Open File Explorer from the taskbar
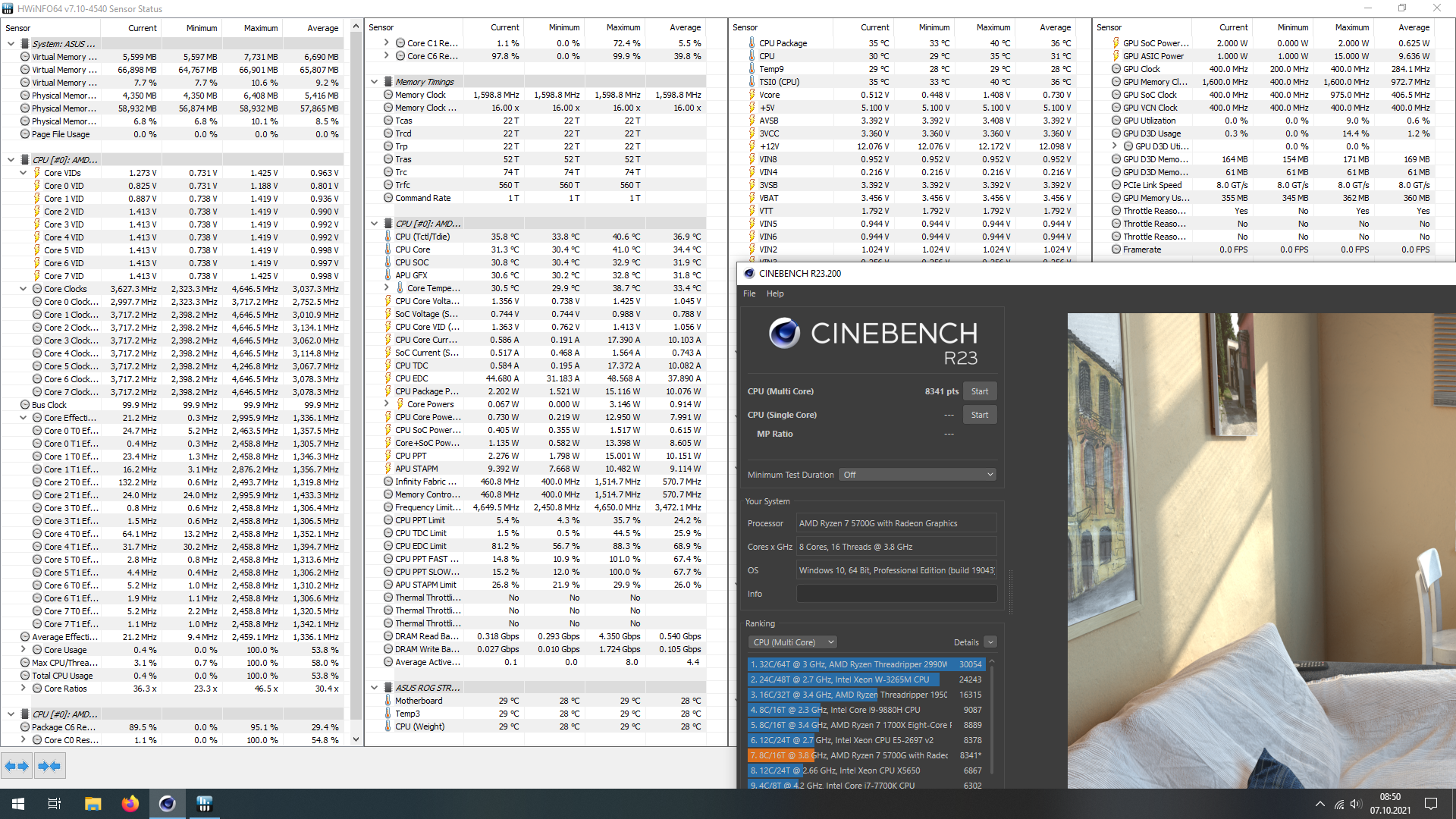Viewport: 1456px width, 819px height. (x=93, y=804)
